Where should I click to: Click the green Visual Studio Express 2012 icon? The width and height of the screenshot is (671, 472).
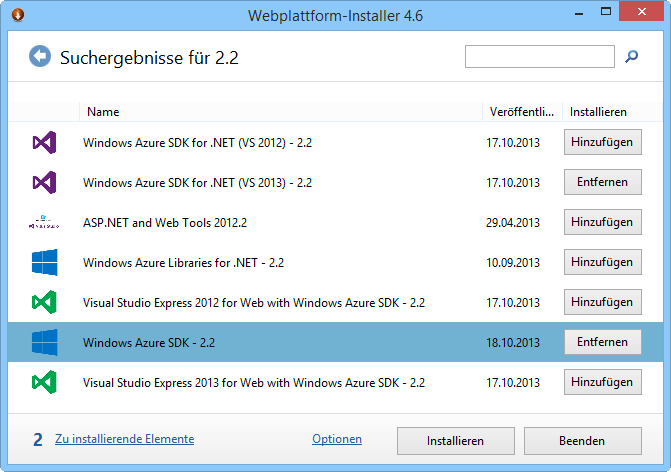click(x=44, y=302)
